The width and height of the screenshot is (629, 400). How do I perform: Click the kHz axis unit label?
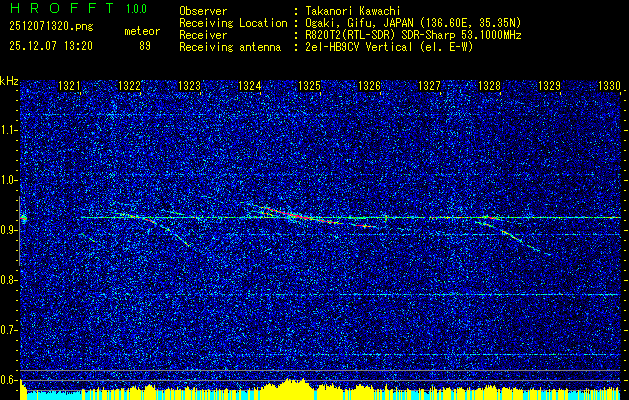pos(9,81)
